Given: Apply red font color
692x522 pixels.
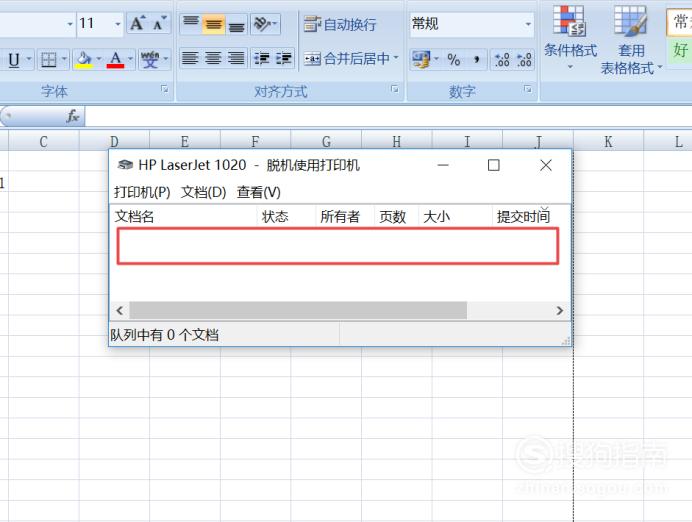Looking at the screenshot, I should (115, 60).
